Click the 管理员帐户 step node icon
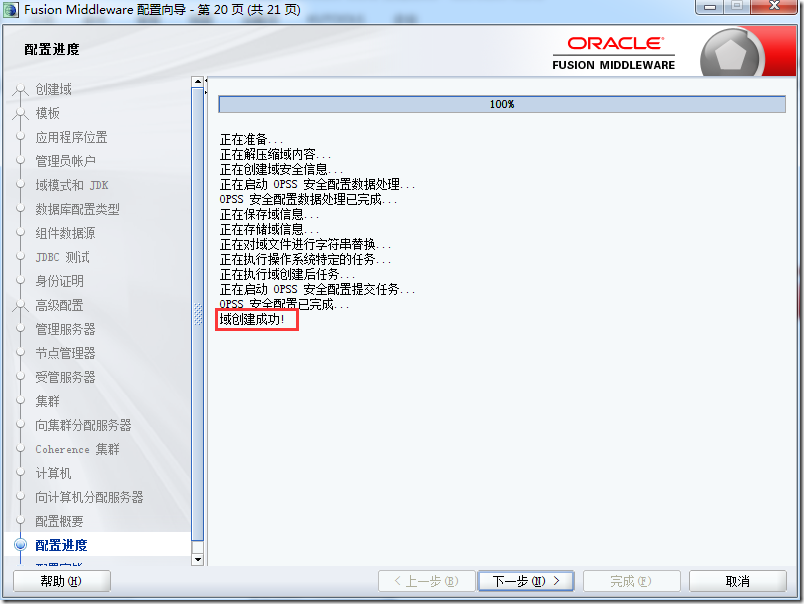Screen dimensions: 804x604 point(21,160)
